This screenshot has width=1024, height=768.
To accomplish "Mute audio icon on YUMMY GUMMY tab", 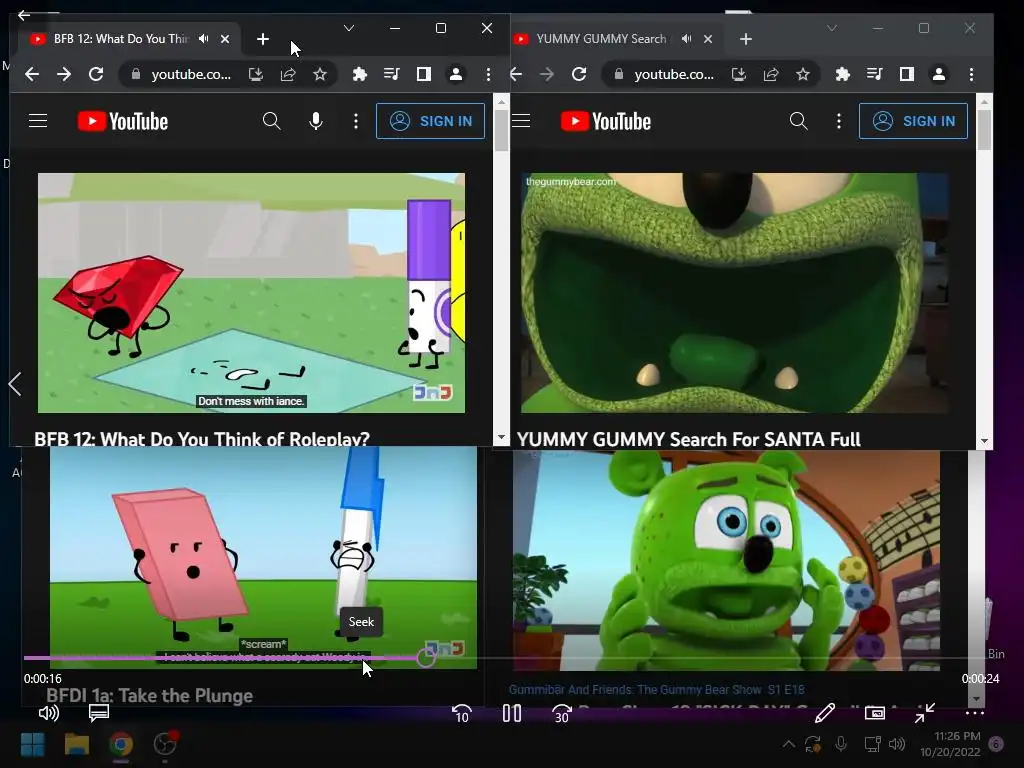I will point(687,39).
